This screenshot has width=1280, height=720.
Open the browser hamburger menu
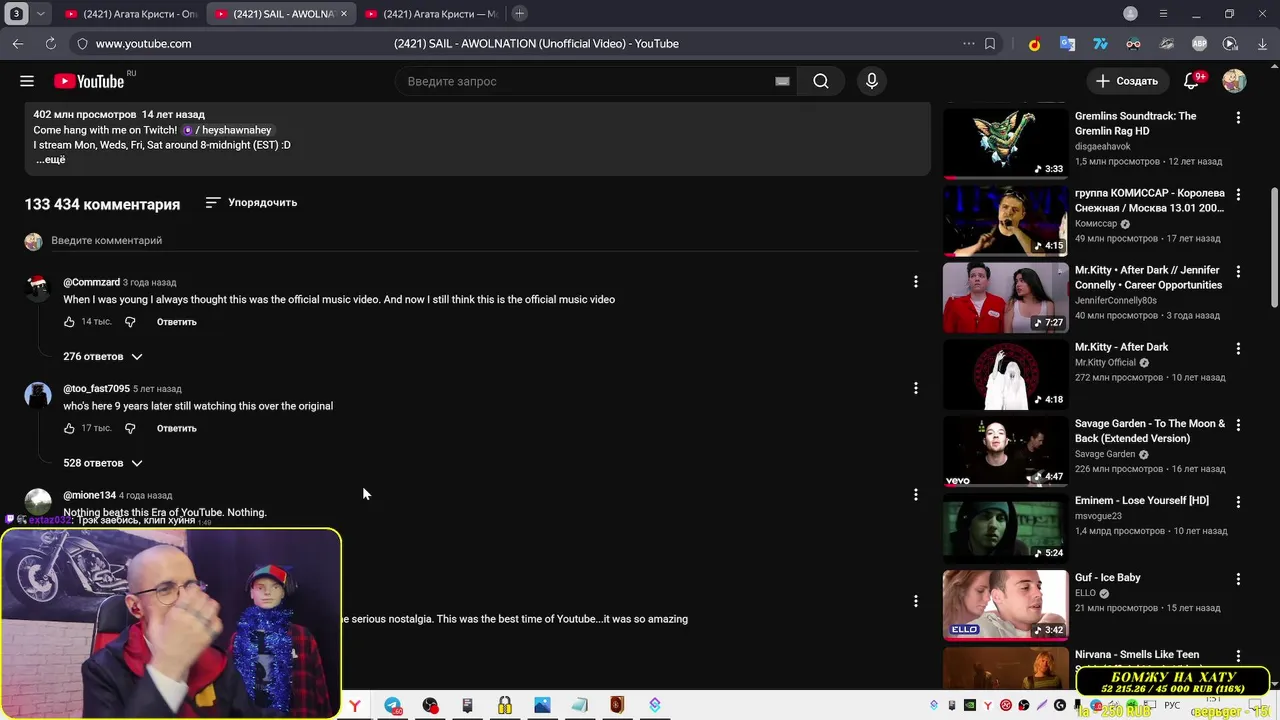[1163, 14]
